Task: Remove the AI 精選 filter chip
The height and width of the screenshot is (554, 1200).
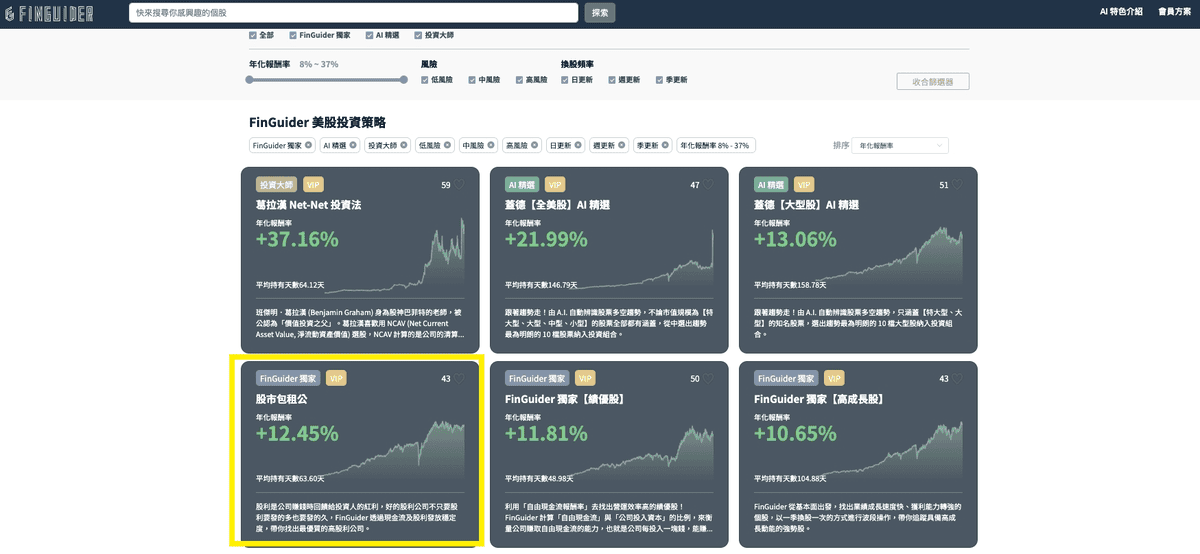Action: point(353,145)
